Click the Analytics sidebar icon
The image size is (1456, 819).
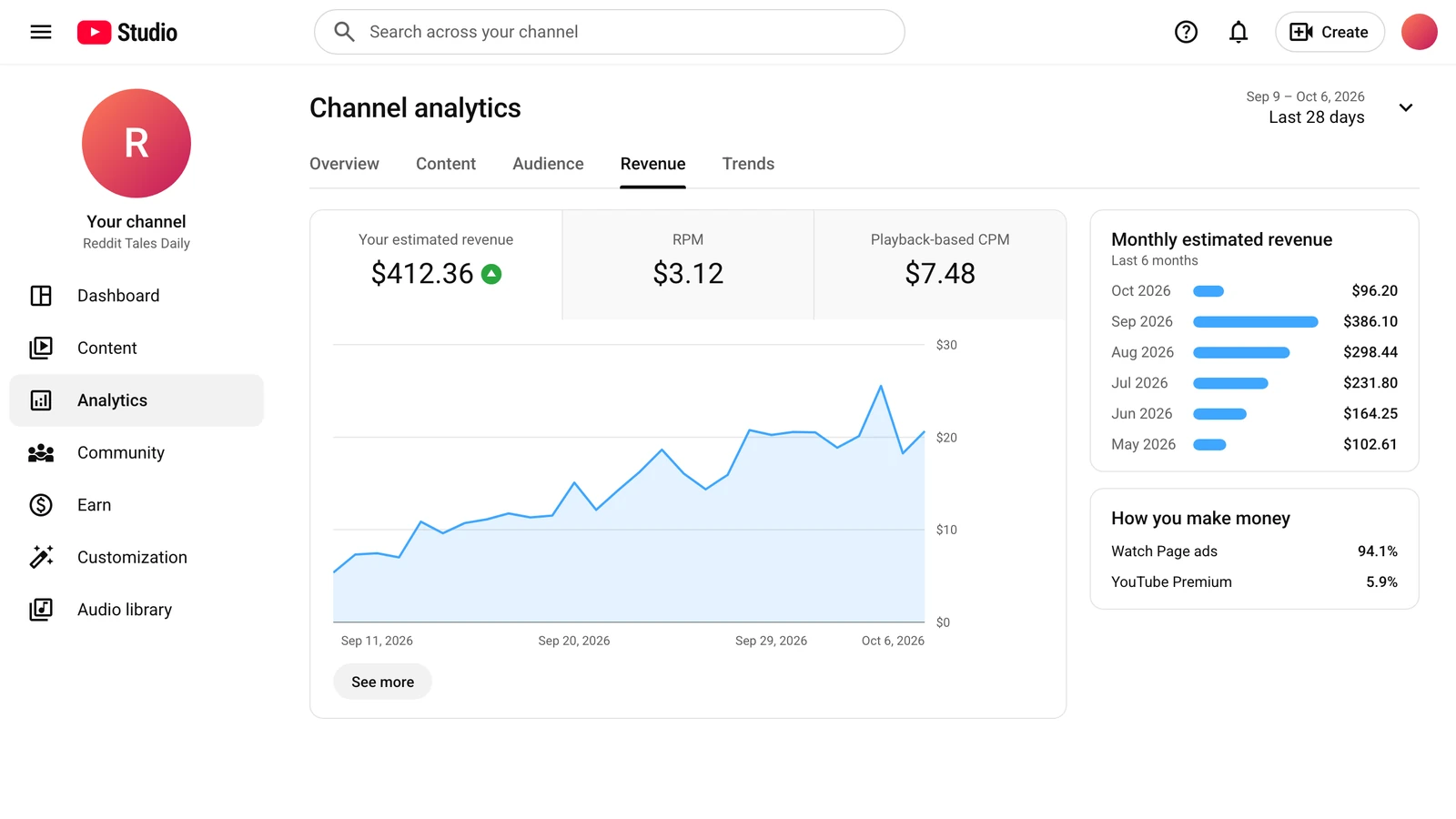point(41,400)
